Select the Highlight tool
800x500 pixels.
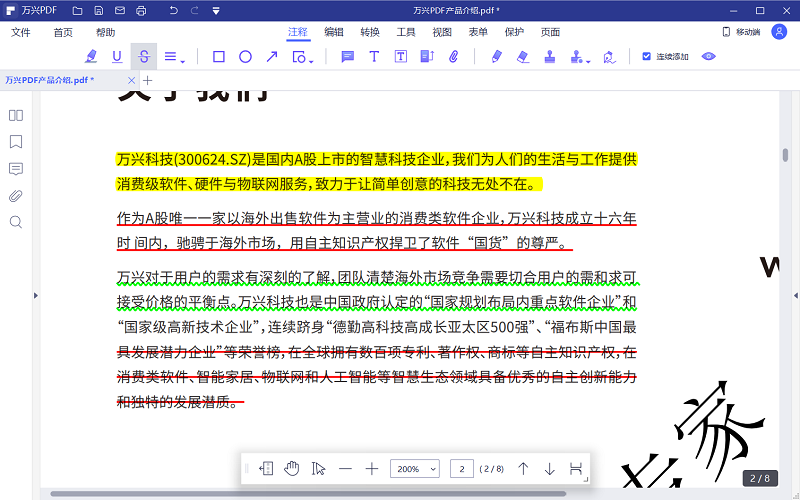point(91,57)
